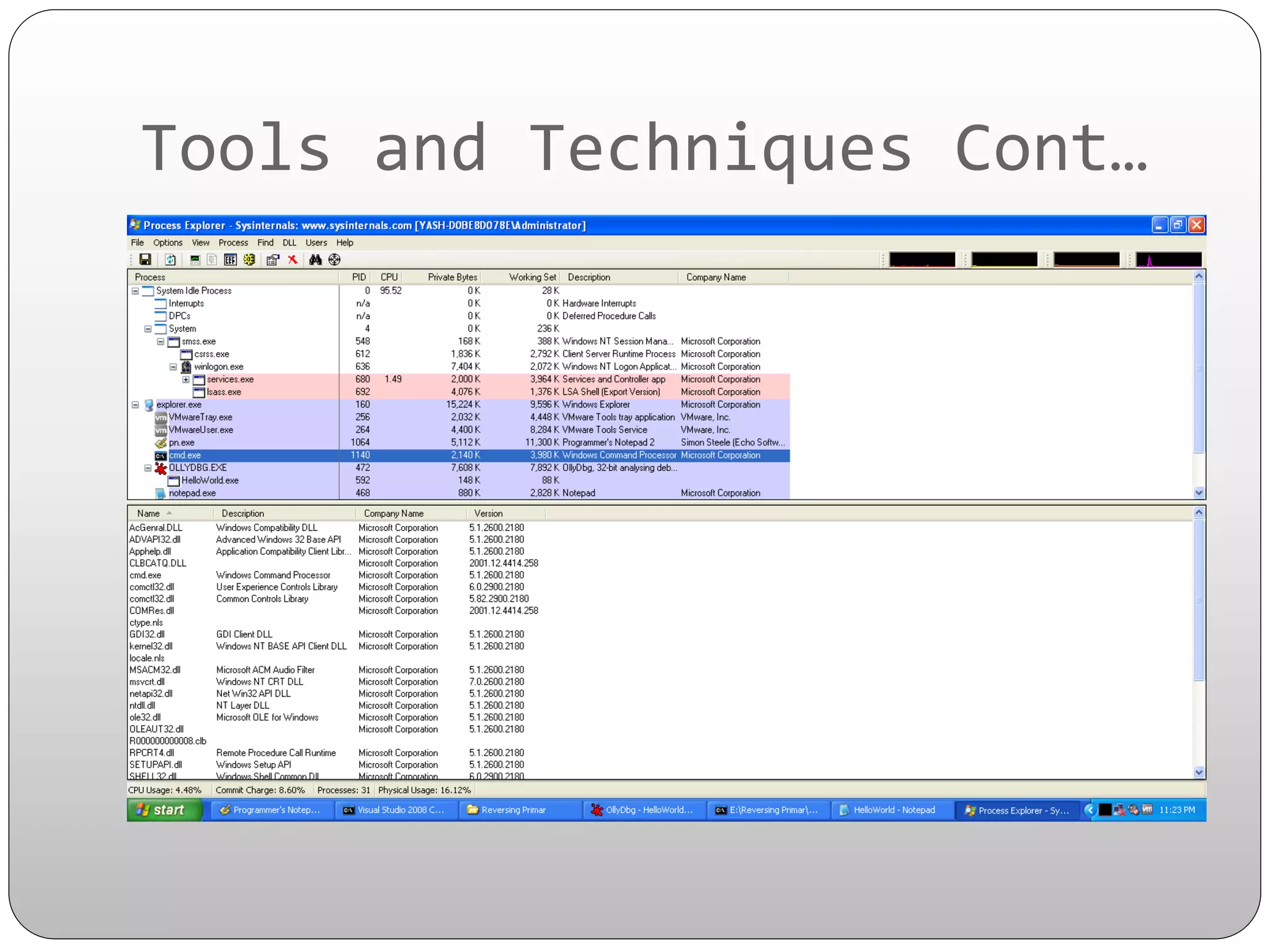This screenshot has height=952, width=1270.
Task: Toggle the process tree view icon
Action: (212, 260)
